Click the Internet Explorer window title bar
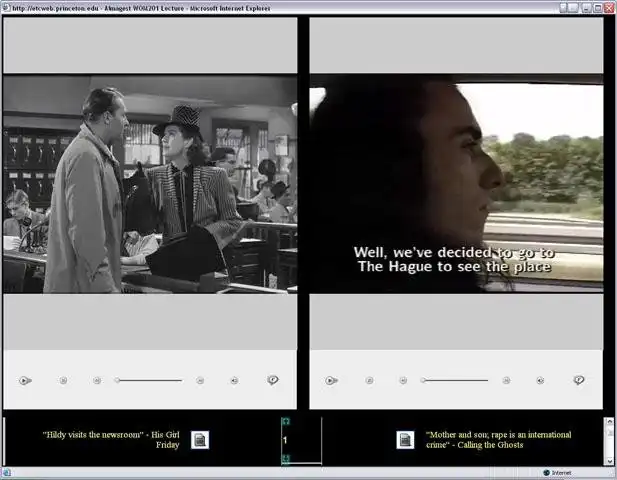This screenshot has width=617, height=480. pyautogui.click(x=279, y=8)
